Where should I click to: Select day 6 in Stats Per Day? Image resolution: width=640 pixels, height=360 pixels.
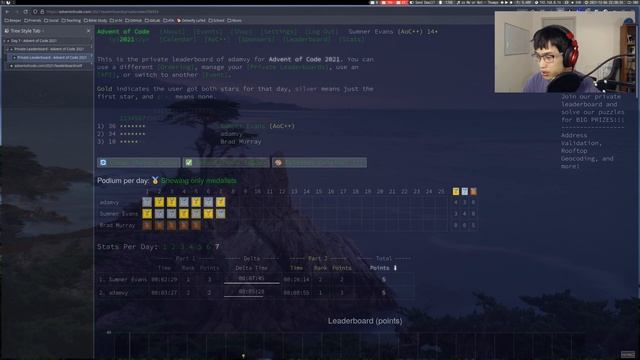pyautogui.click(x=208, y=247)
